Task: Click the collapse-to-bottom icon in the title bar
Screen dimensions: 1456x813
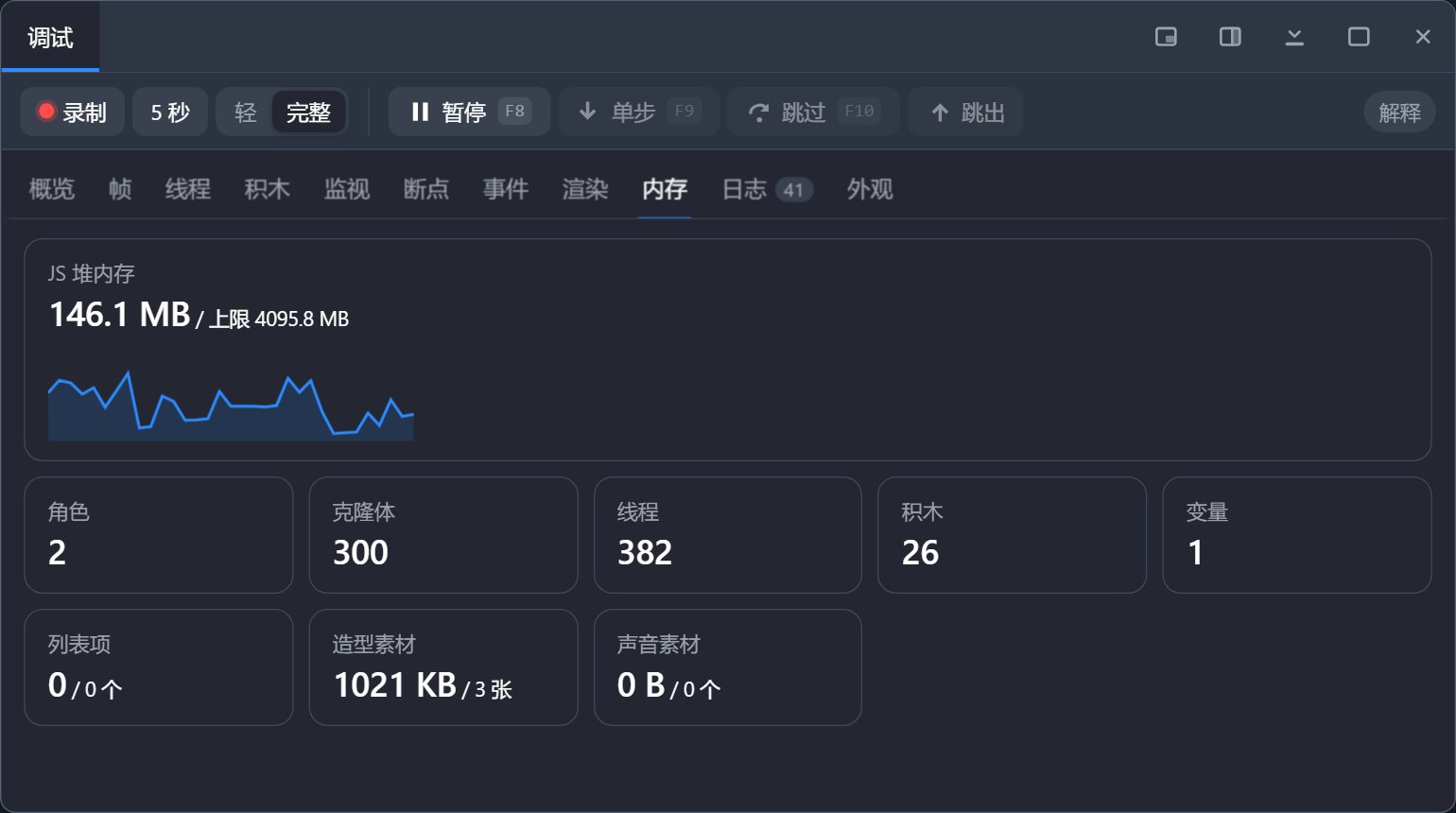Action: (x=1294, y=37)
